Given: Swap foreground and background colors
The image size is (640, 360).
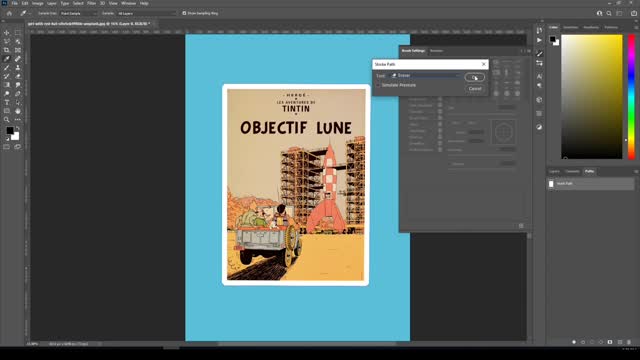Looking at the screenshot, I should (18, 128).
